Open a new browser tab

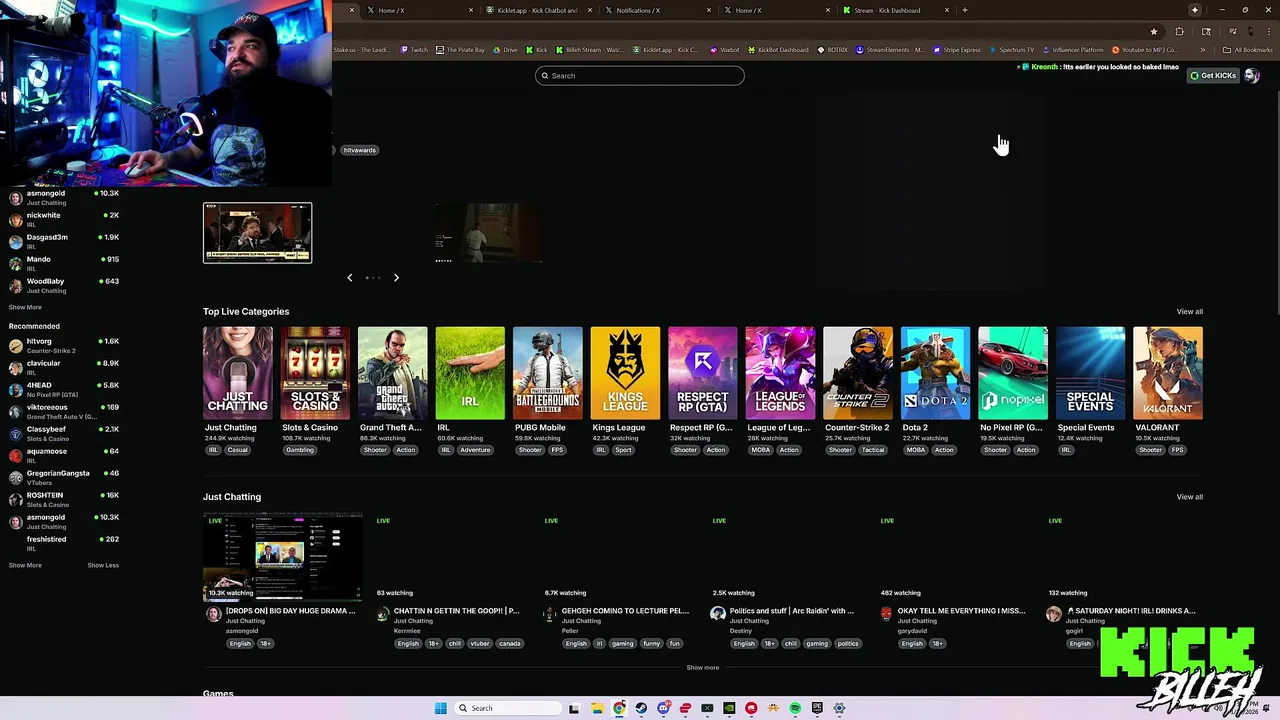point(964,10)
